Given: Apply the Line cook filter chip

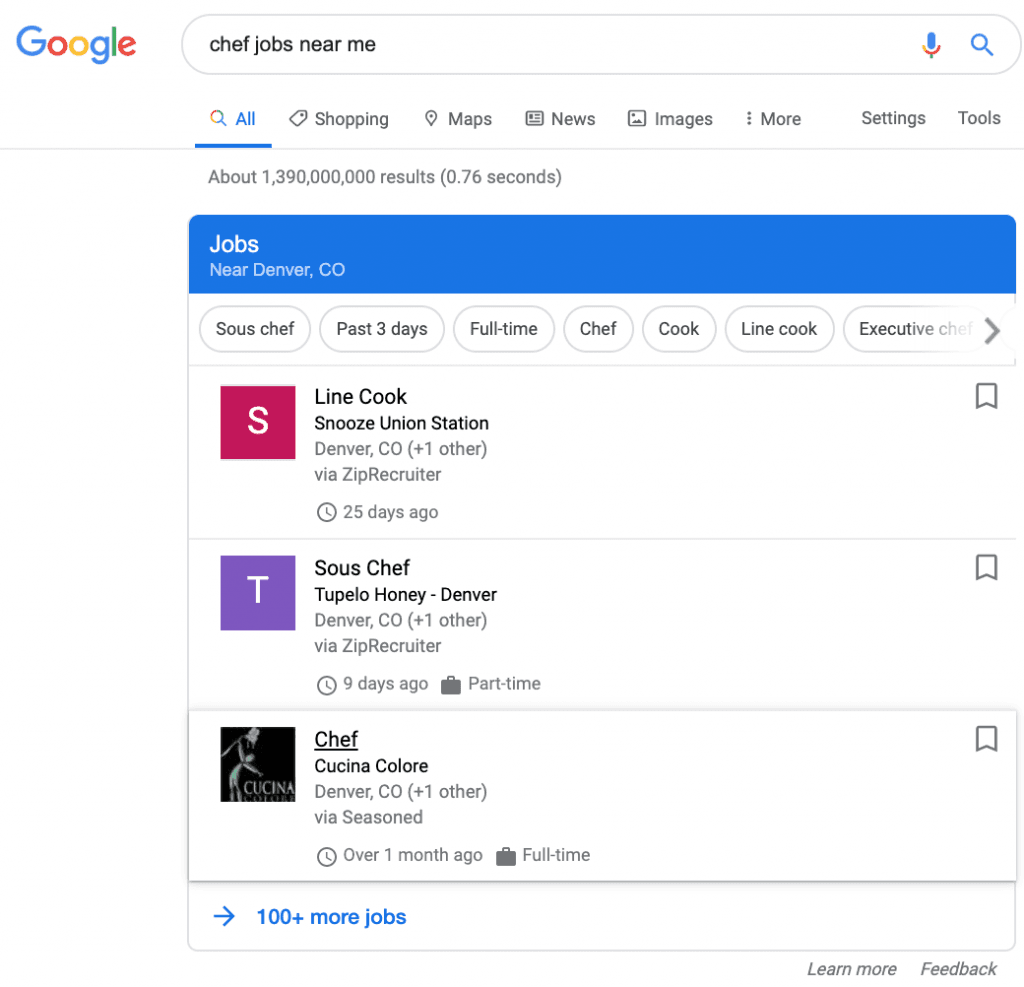Looking at the screenshot, I should [779, 329].
